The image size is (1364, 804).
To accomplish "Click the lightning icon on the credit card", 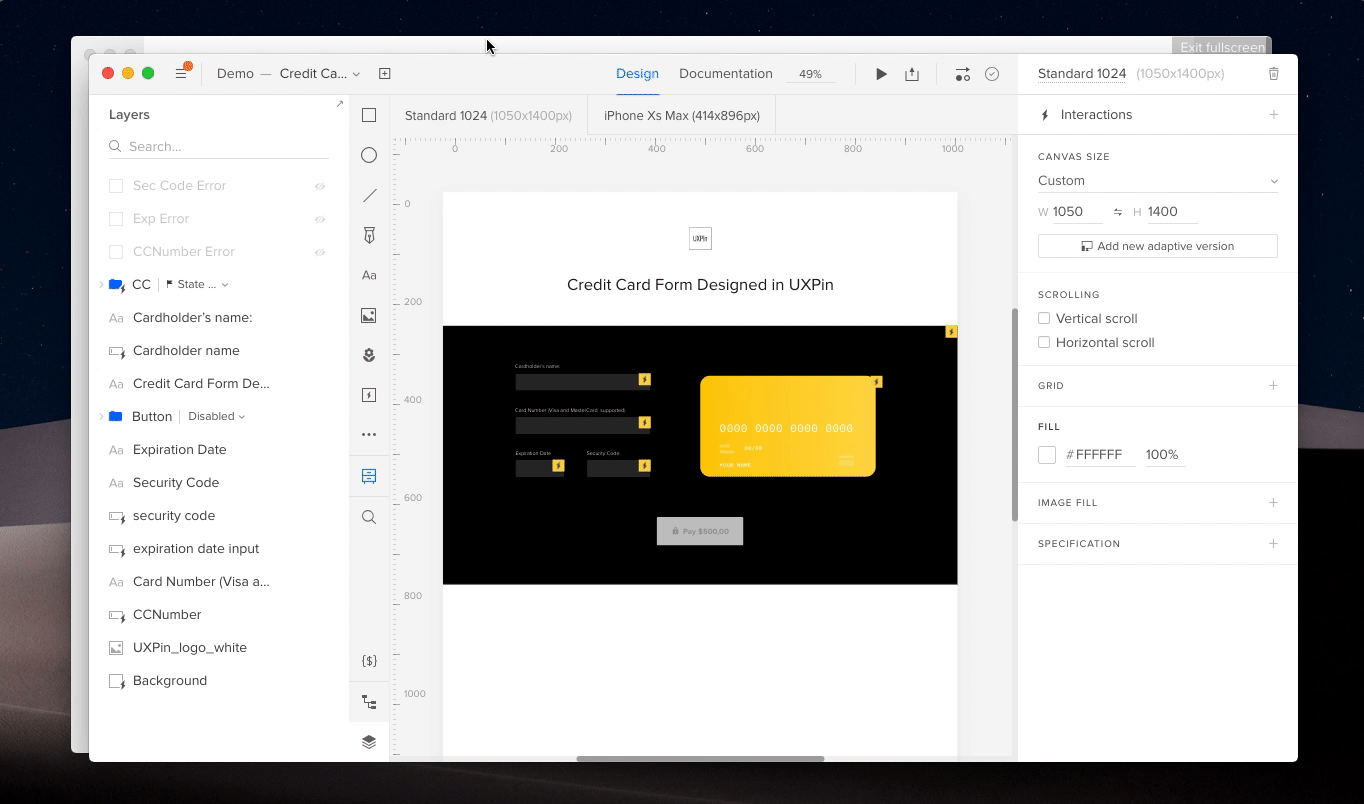I will click(x=876, y=382).
